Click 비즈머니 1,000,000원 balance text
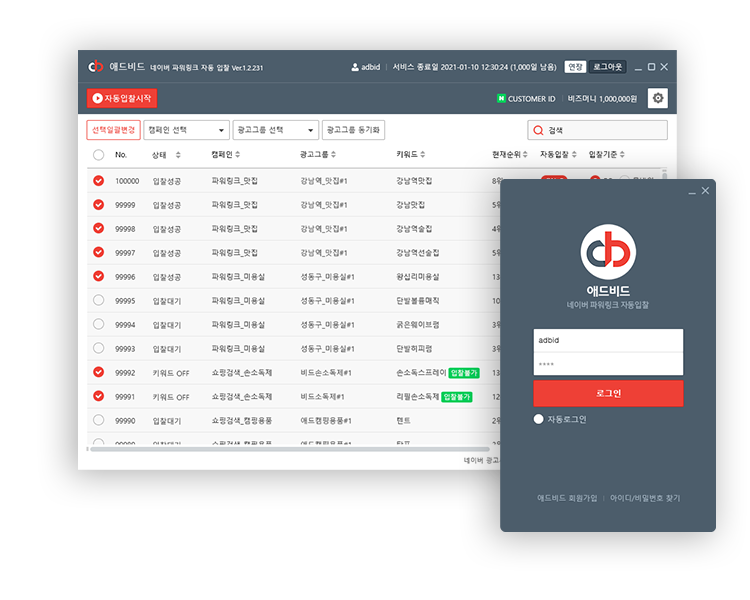The image size is (750, 600). (602, 99)
